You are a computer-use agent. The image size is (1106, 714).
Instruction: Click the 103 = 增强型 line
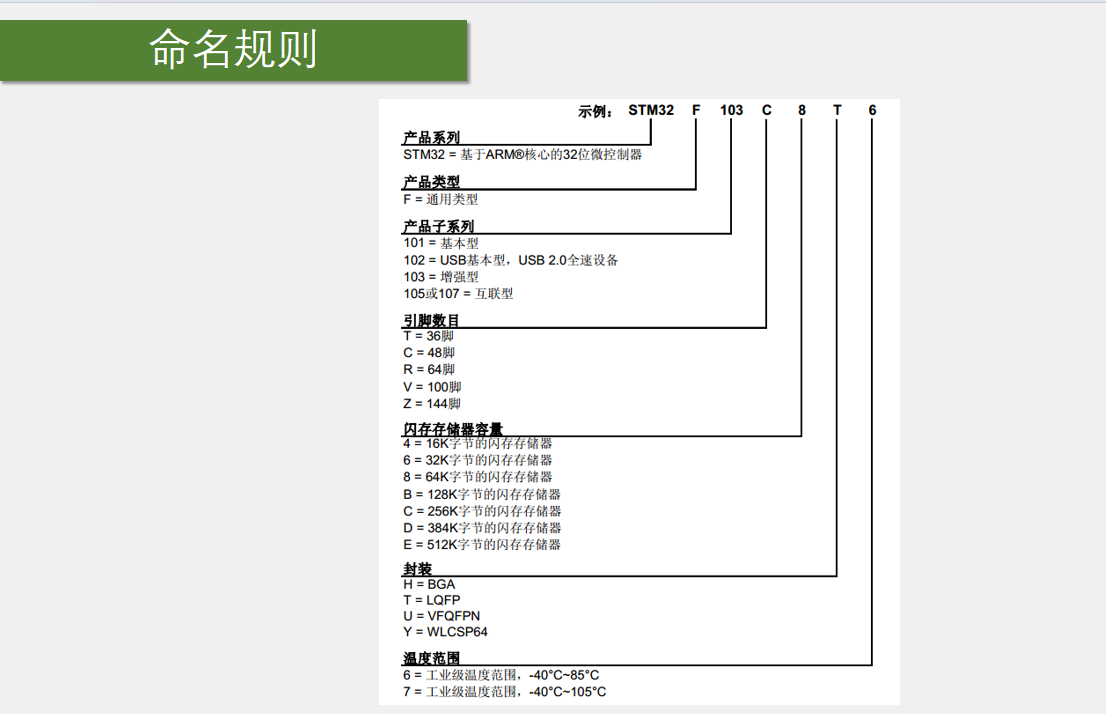pos(441,277)
